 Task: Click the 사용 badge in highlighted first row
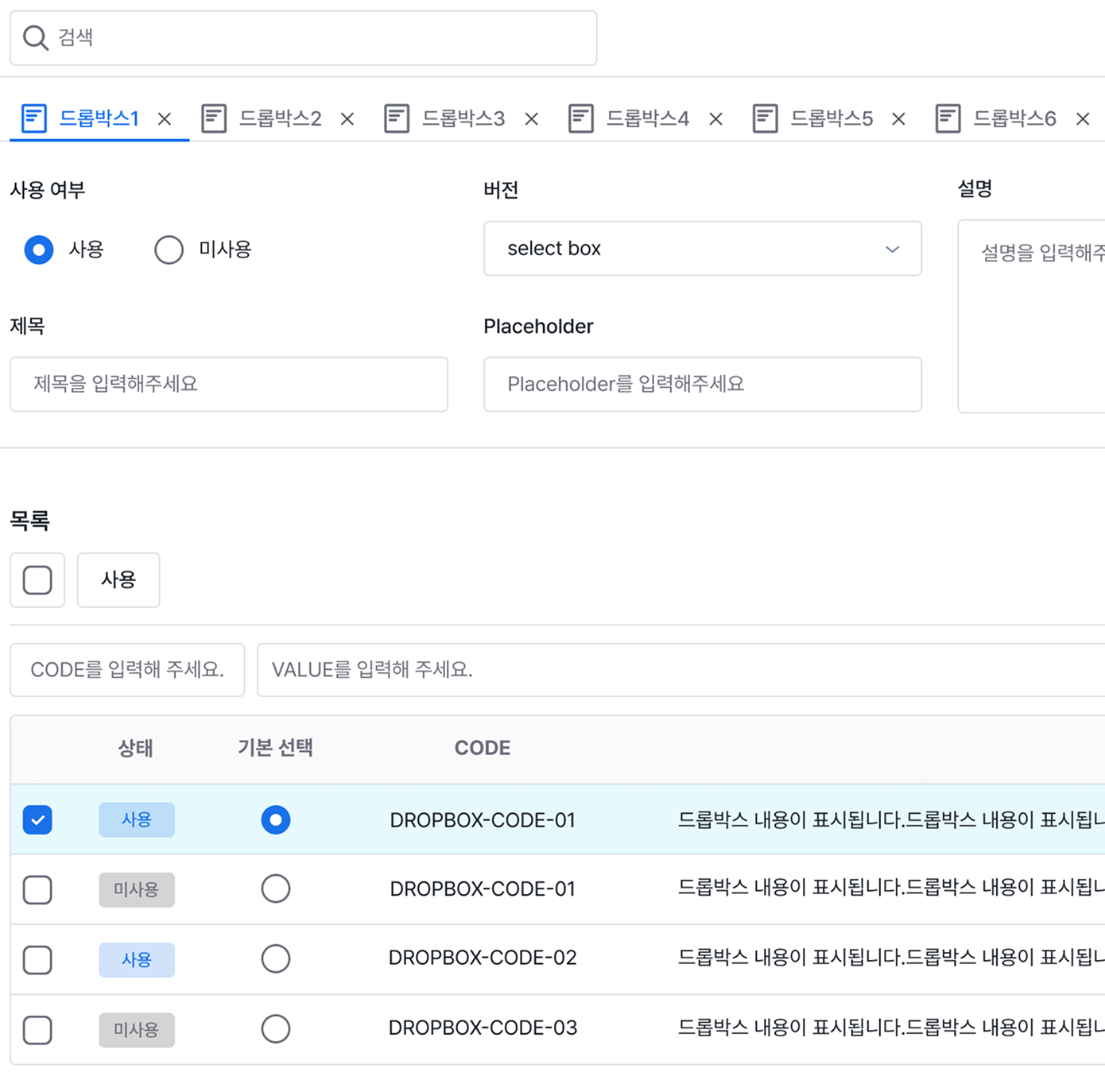pos(137,819)
